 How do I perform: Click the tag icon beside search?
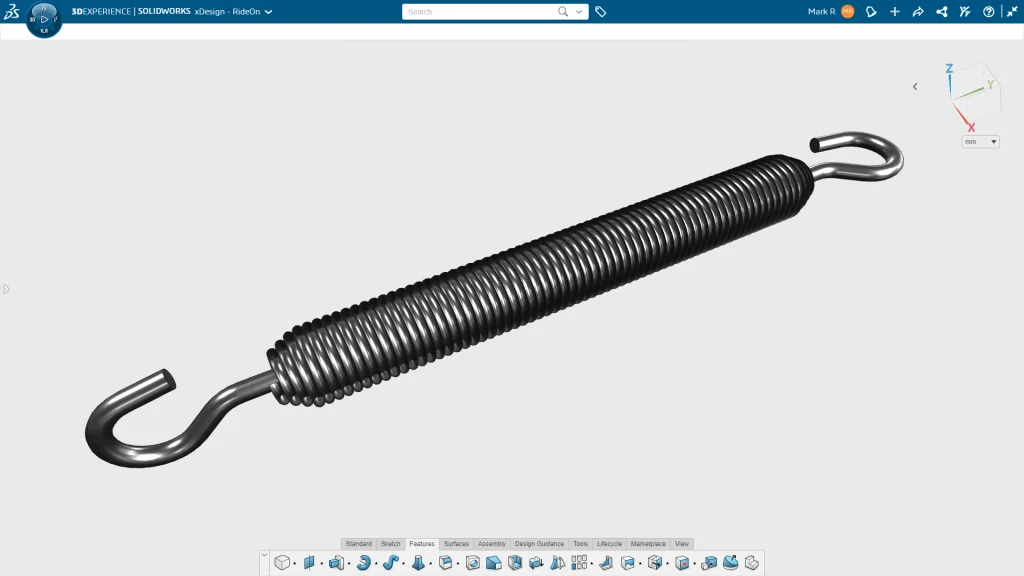[601, 12]
